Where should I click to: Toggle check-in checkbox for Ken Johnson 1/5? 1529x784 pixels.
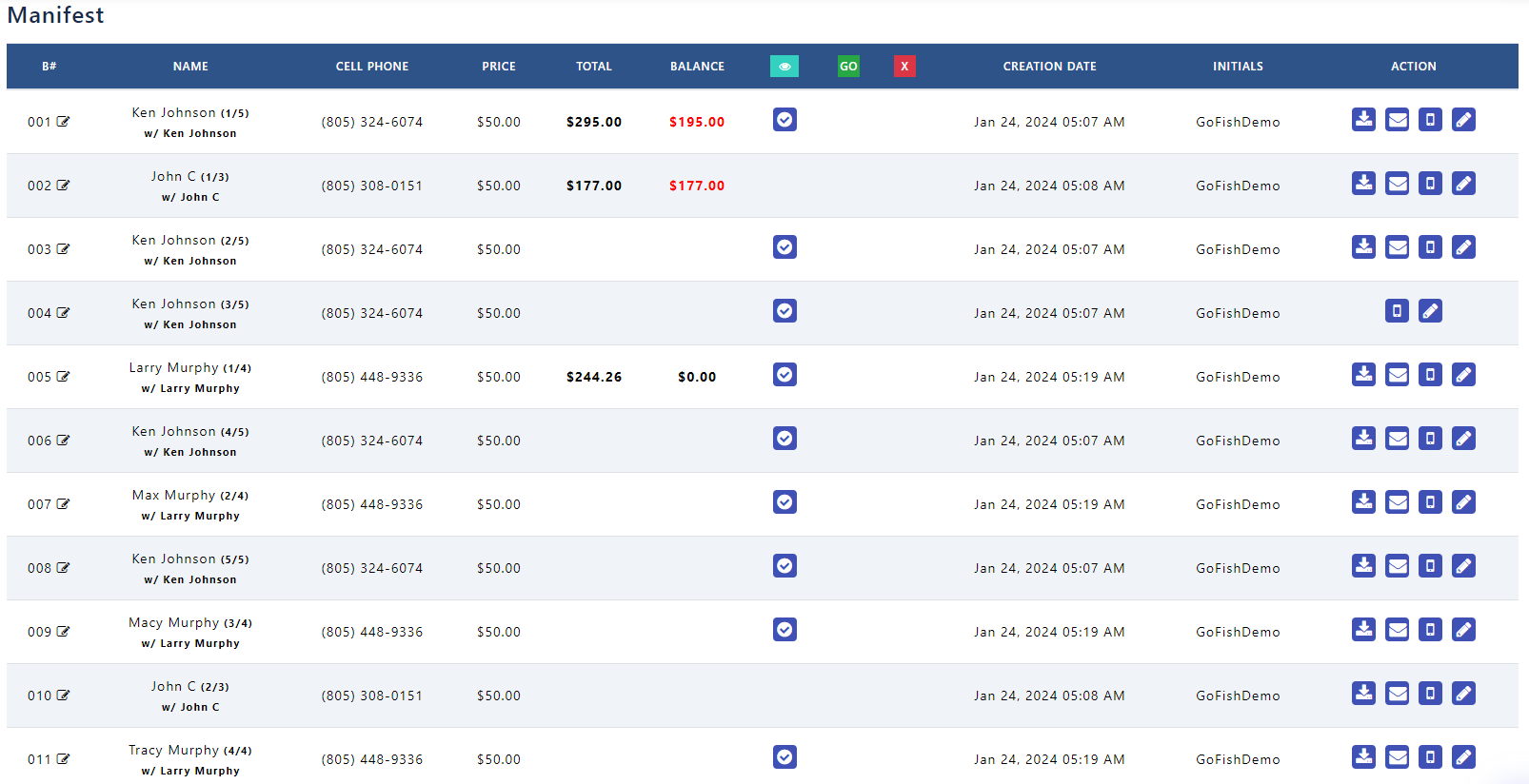[784, 120]
